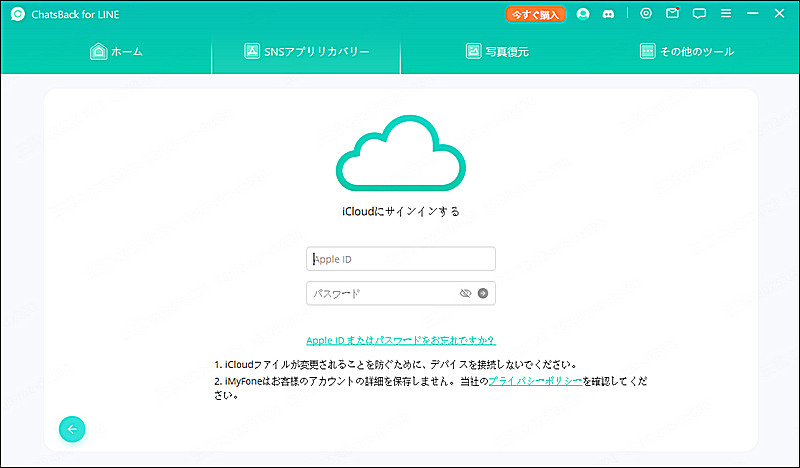Image resolution: width=800 pixels, height=468 pixels.
Task: Open the Discord community icon
Action: pyautogui.click(x=608, y=14)
